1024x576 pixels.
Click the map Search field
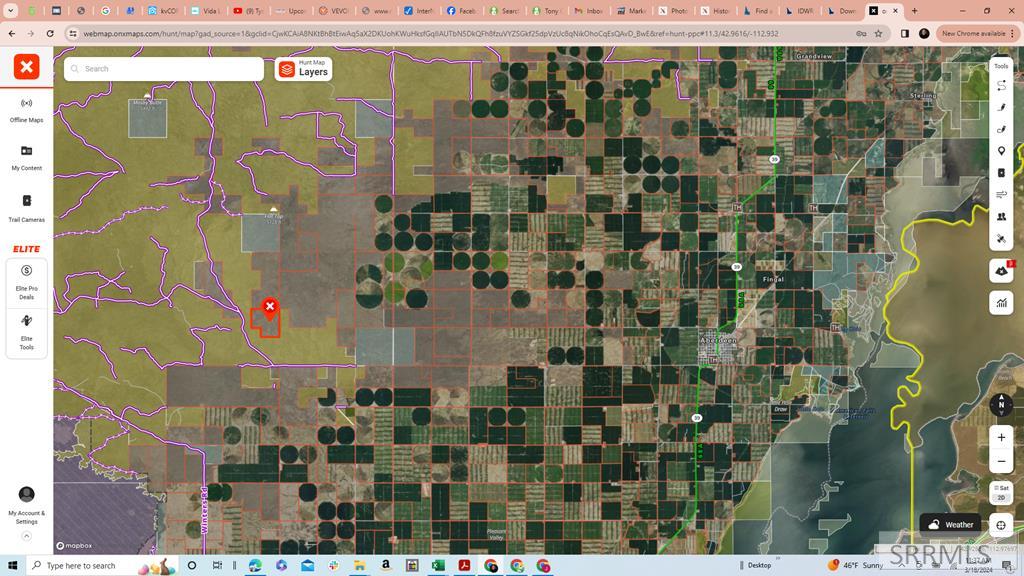(x=165, y=69)
